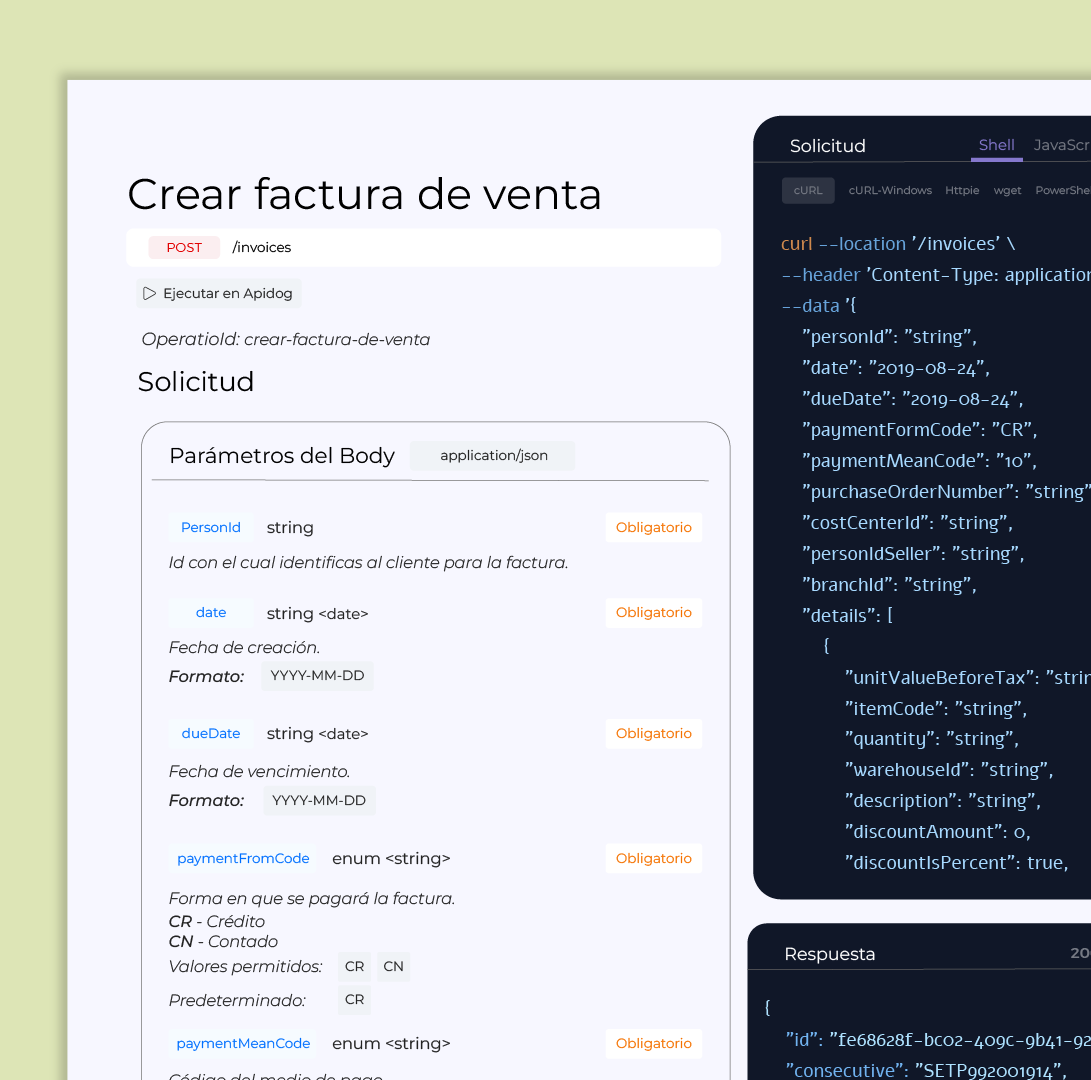Click YYYY-MM-DD format tag under Fecha de vencimiento
Screen dimensions: 1091x1080
click(319, 800)
